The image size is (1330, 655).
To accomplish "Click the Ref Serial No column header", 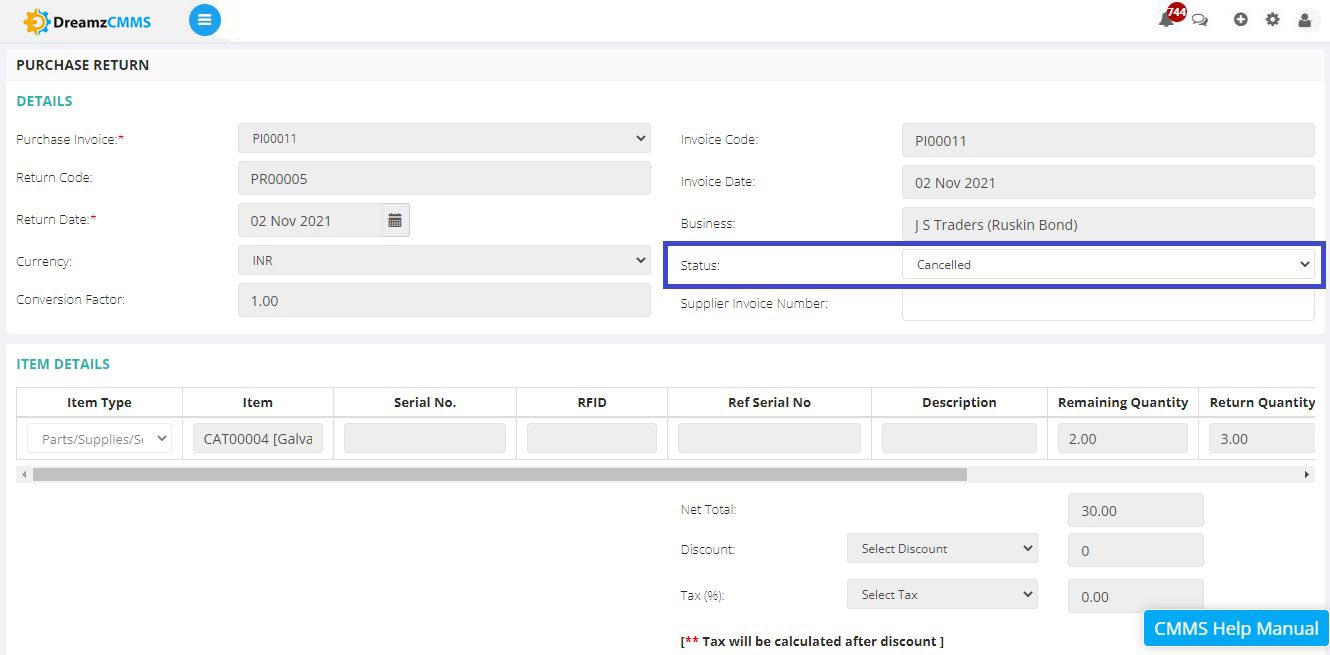I will pyautogui.click(x=769, y=402).
